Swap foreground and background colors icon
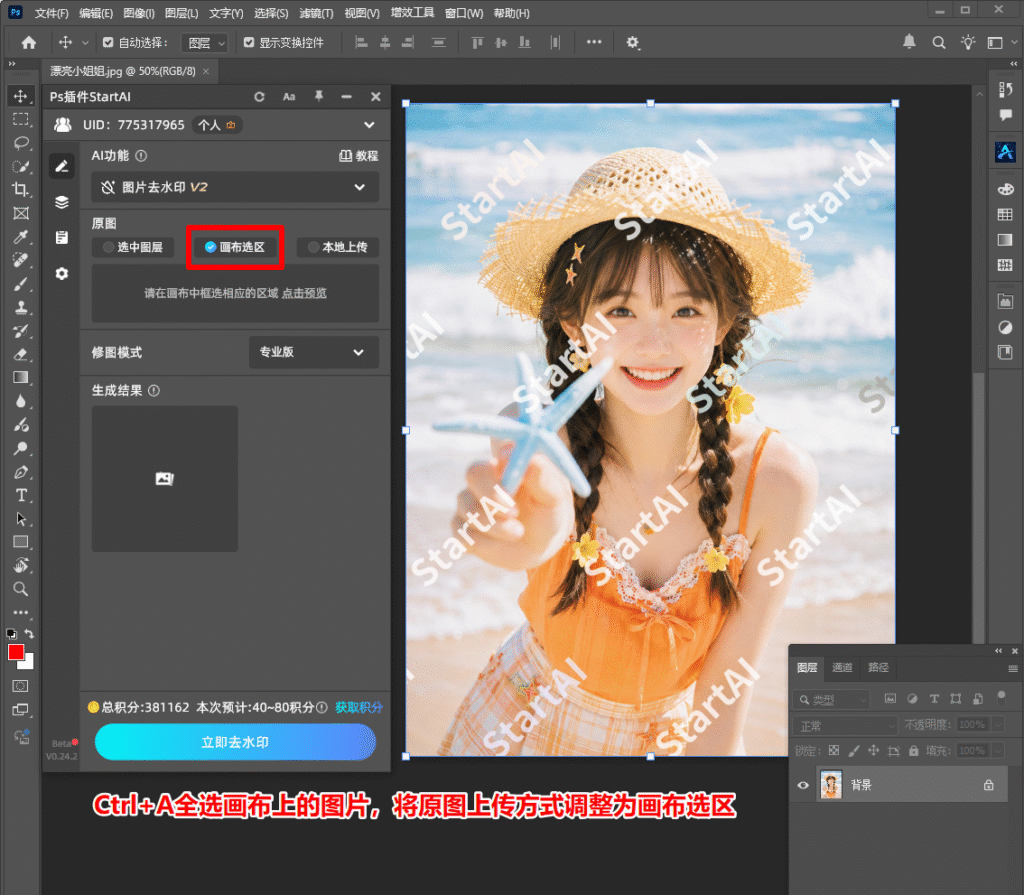Screen dimensions: 1024x895 point(29,633)
